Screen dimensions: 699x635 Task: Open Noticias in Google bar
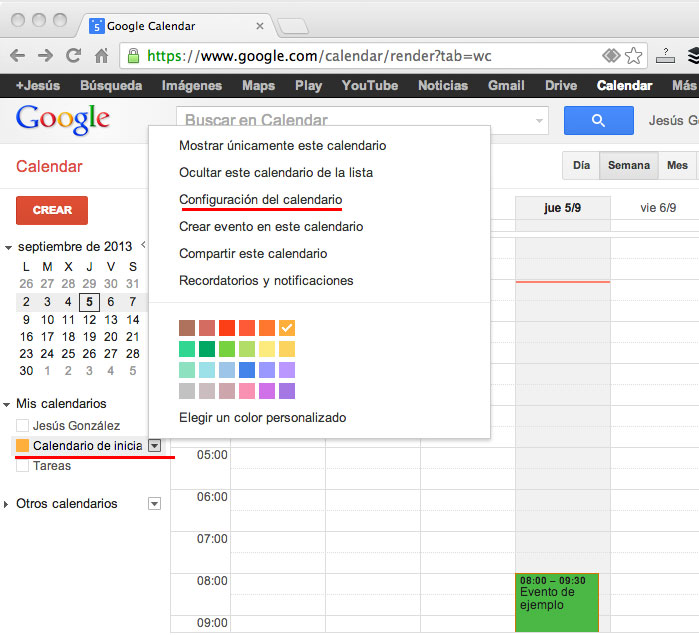(x=443, y=86)
